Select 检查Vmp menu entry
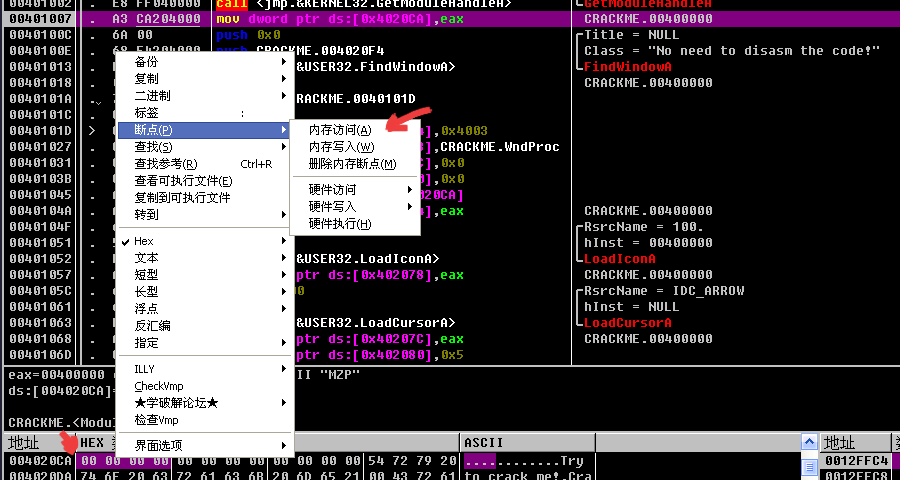Screen dimensions: 900x480 205,420
